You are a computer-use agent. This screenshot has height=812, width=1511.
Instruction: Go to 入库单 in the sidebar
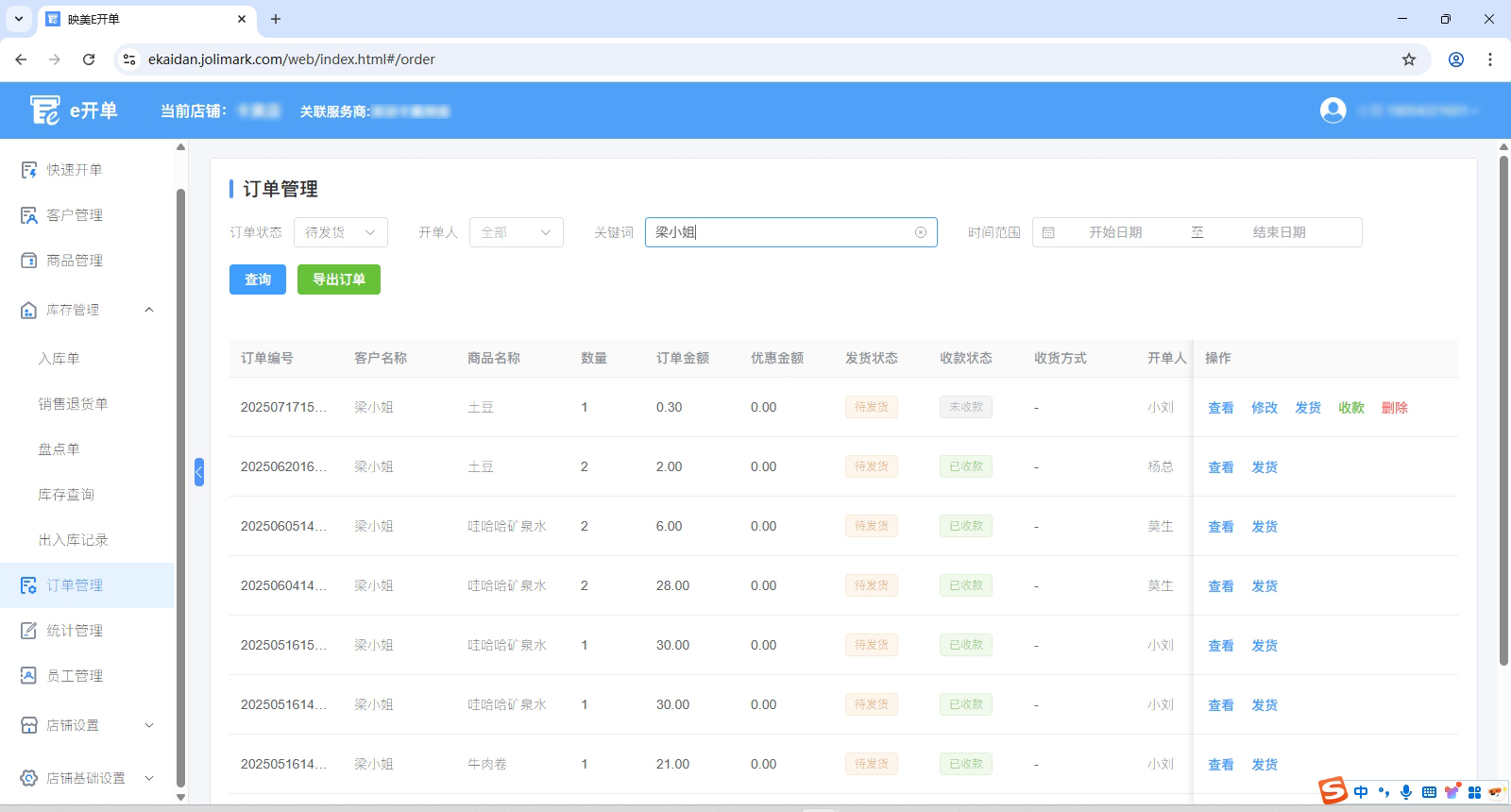(59, 359)
